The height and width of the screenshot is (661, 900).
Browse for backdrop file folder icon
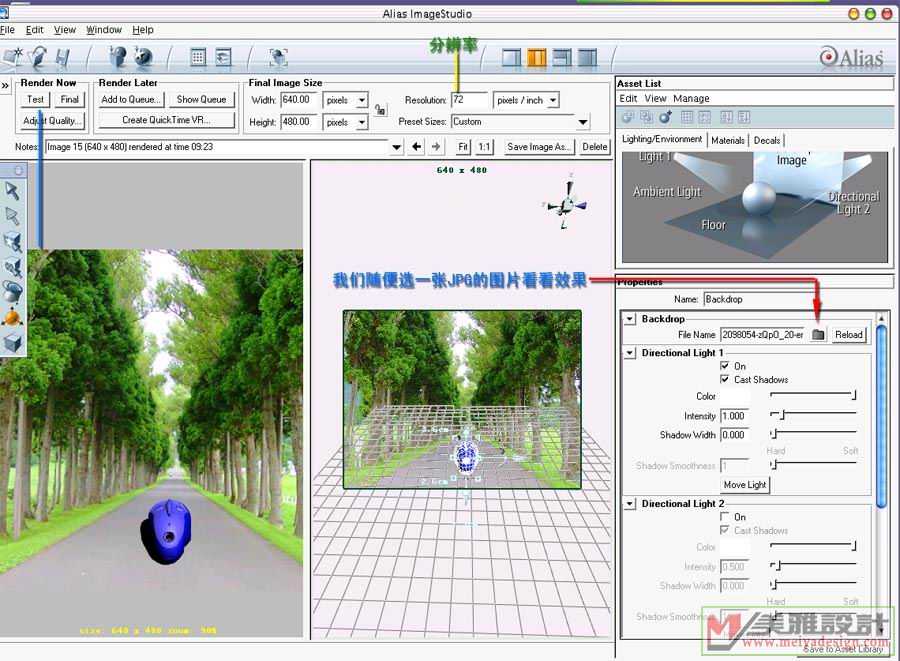[x=818, y=335]
